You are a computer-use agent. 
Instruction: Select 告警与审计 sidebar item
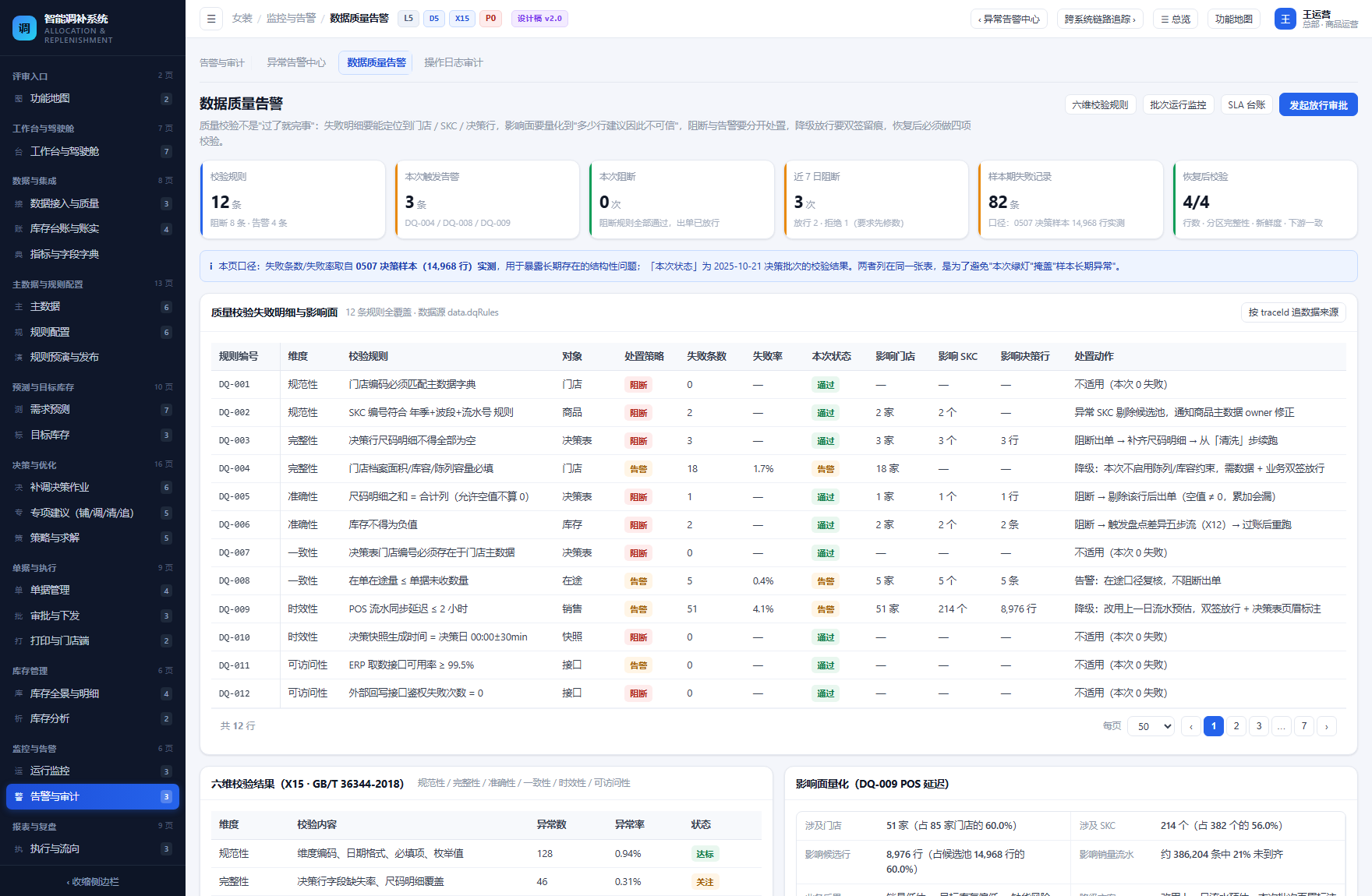[x=93, y=797]
